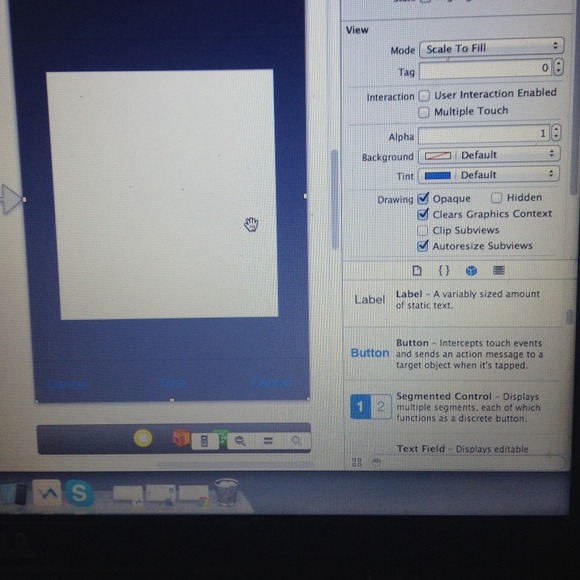Select the Object library cube icon
This screenshot has height=580, width=580.
click(471, 271)
